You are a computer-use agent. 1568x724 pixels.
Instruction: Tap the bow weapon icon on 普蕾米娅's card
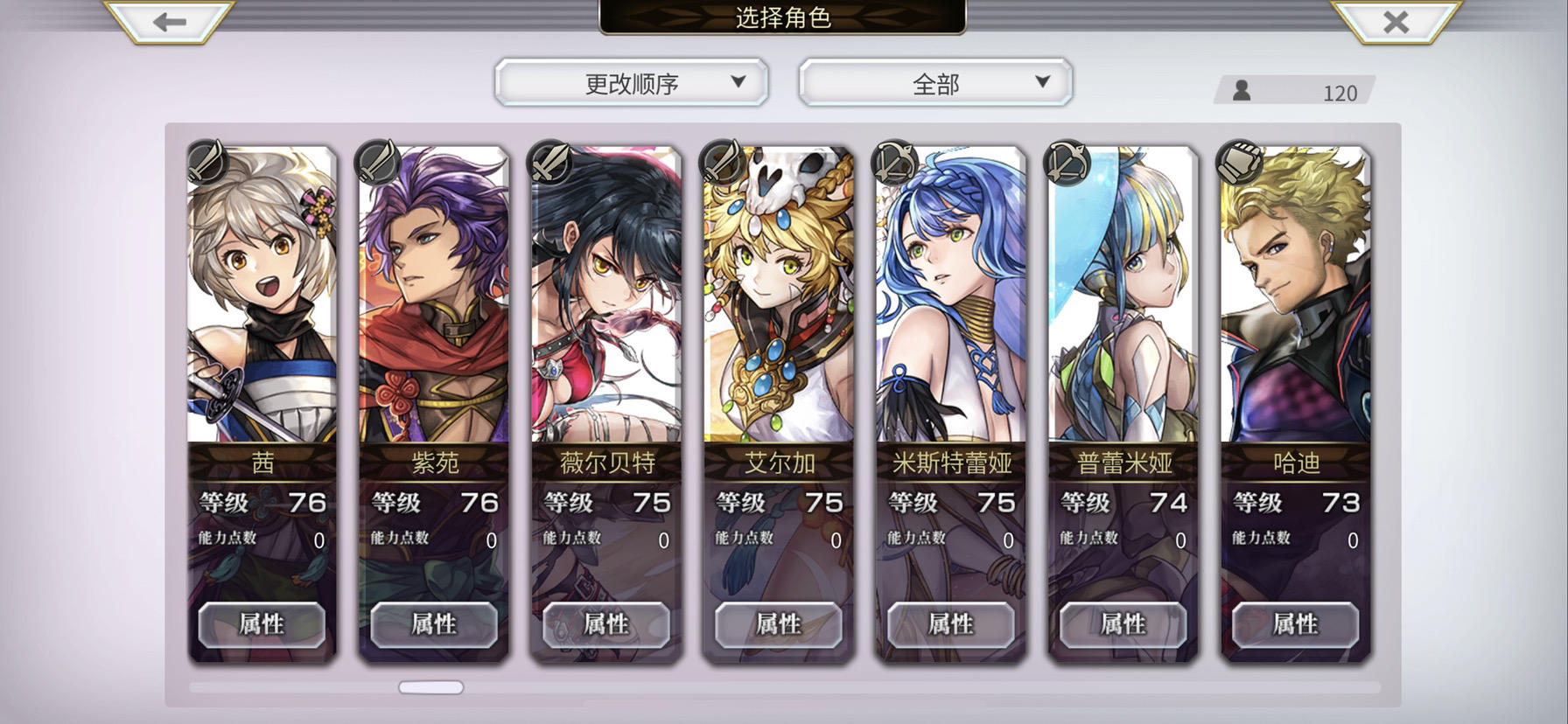point(1067,163)
